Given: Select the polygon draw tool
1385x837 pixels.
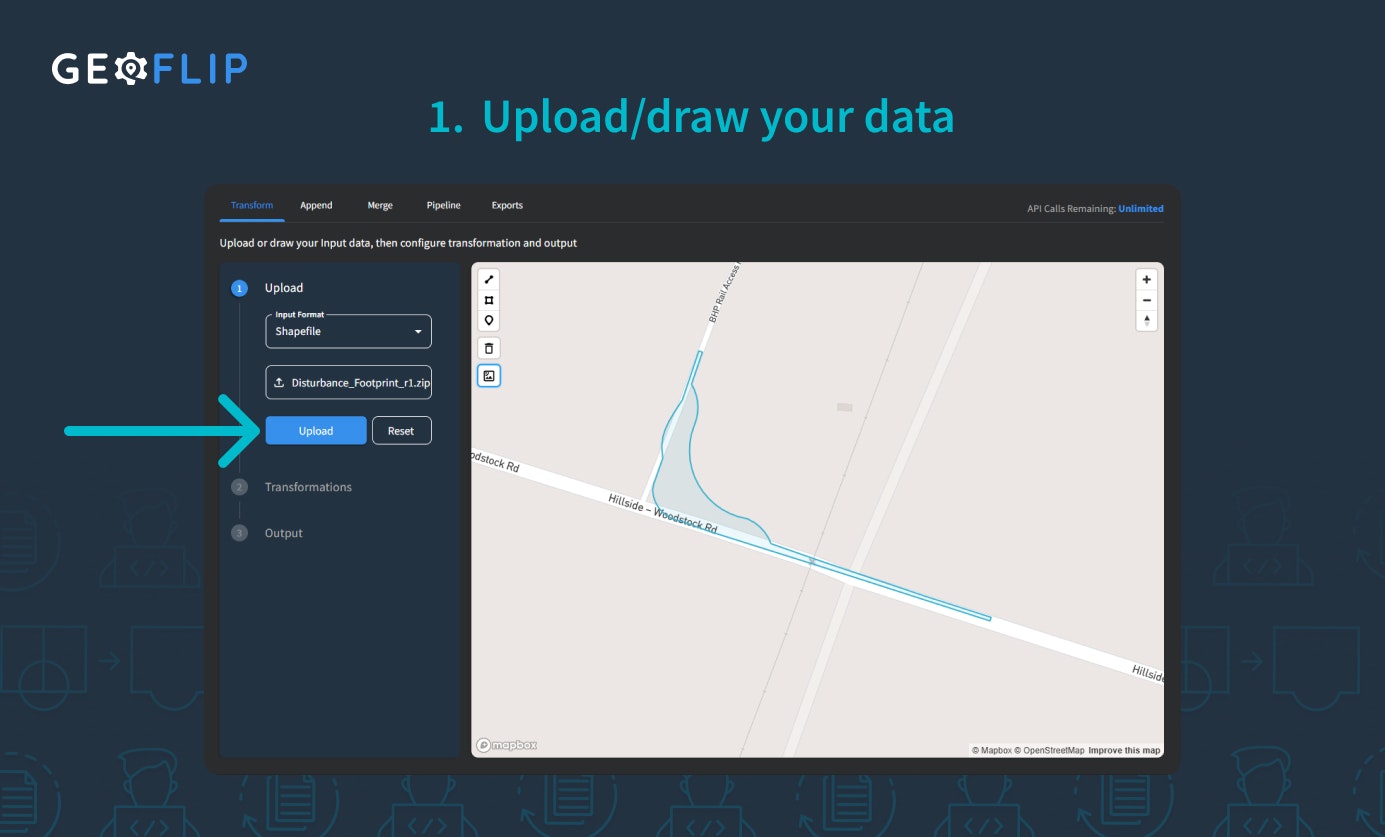Looking at the screenshot, I should [x=489, y=300].
